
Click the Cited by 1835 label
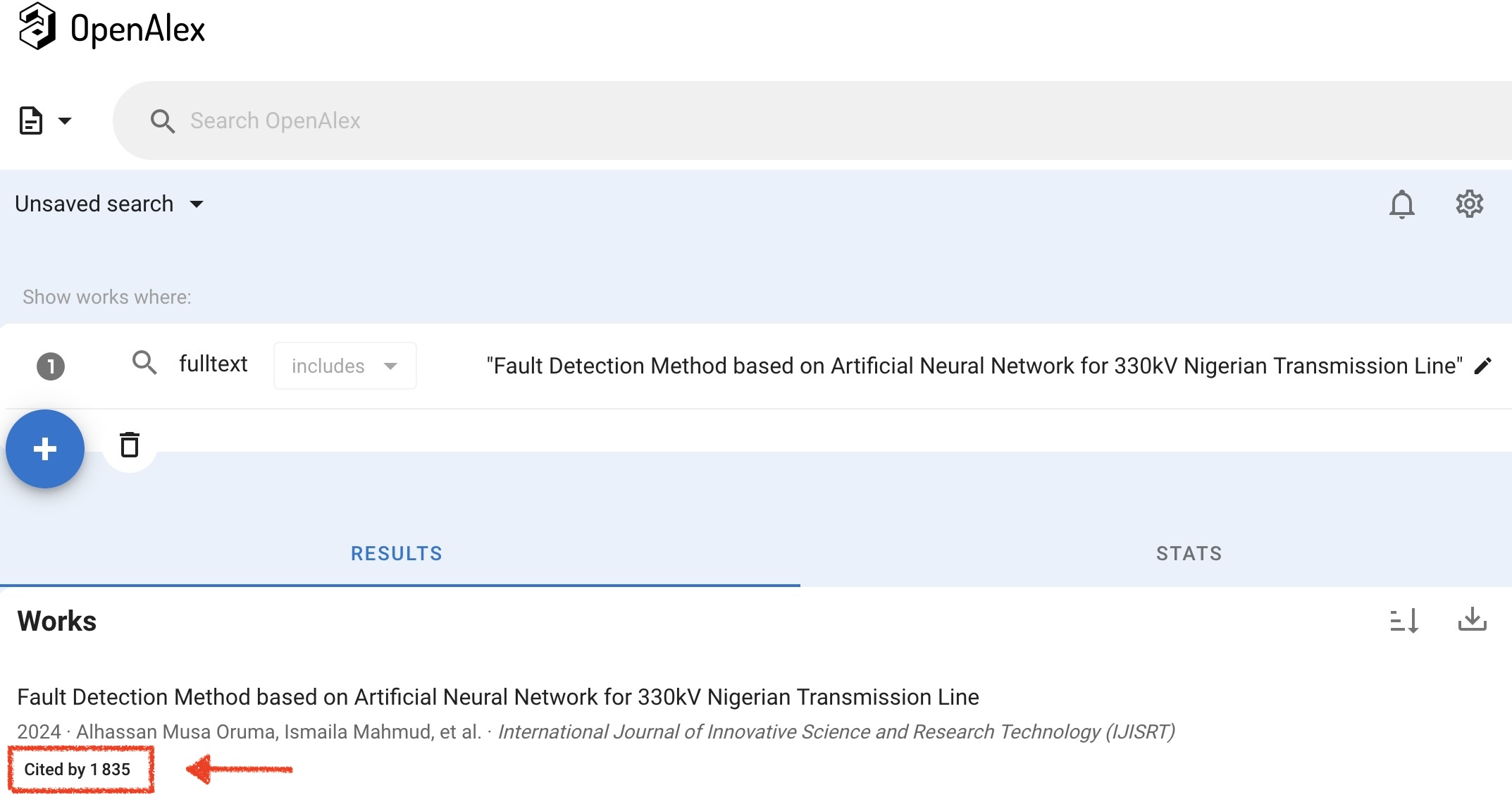(x=78, y=770)
